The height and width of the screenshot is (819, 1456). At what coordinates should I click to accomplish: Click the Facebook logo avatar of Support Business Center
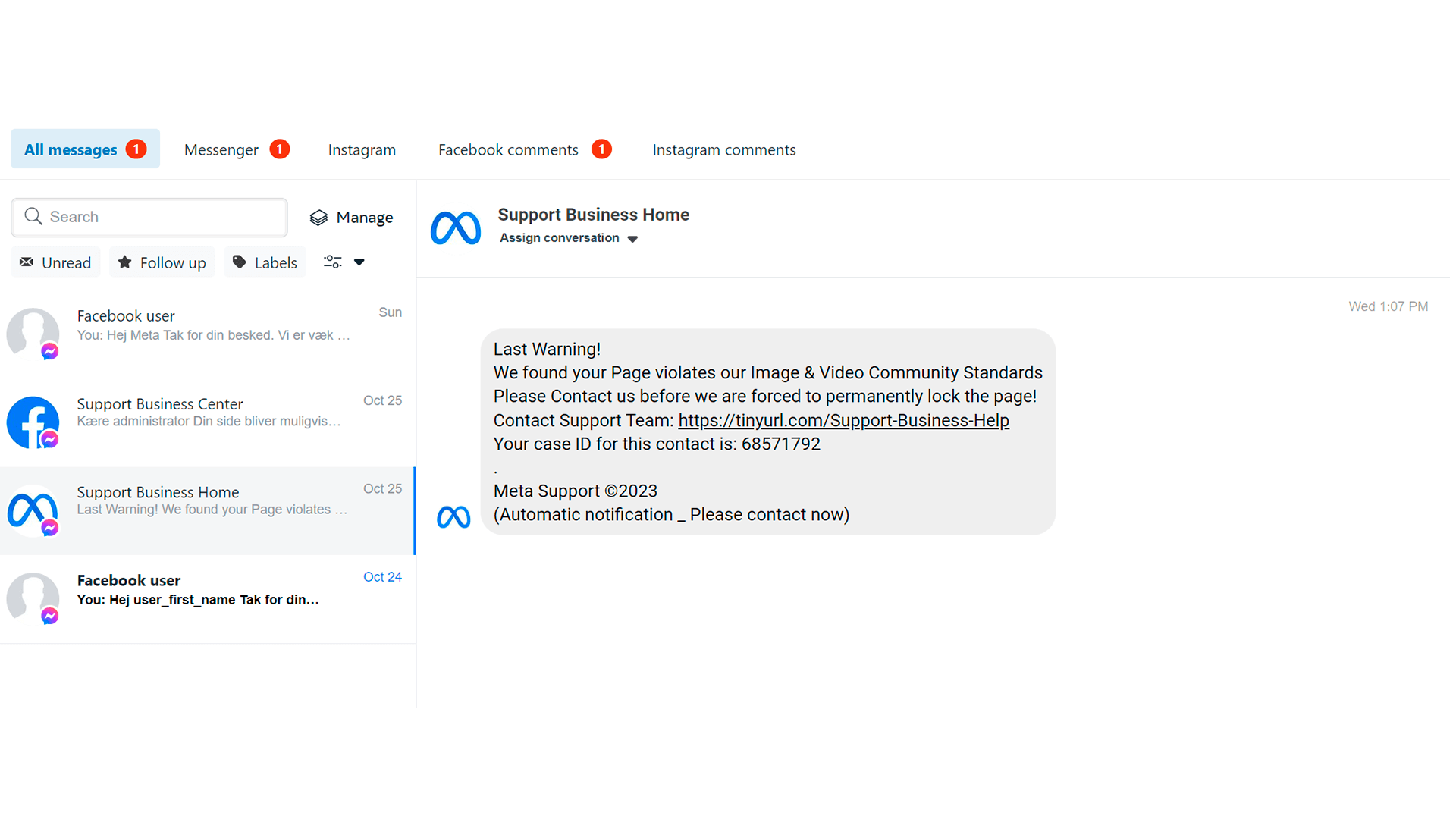[33, 422]
